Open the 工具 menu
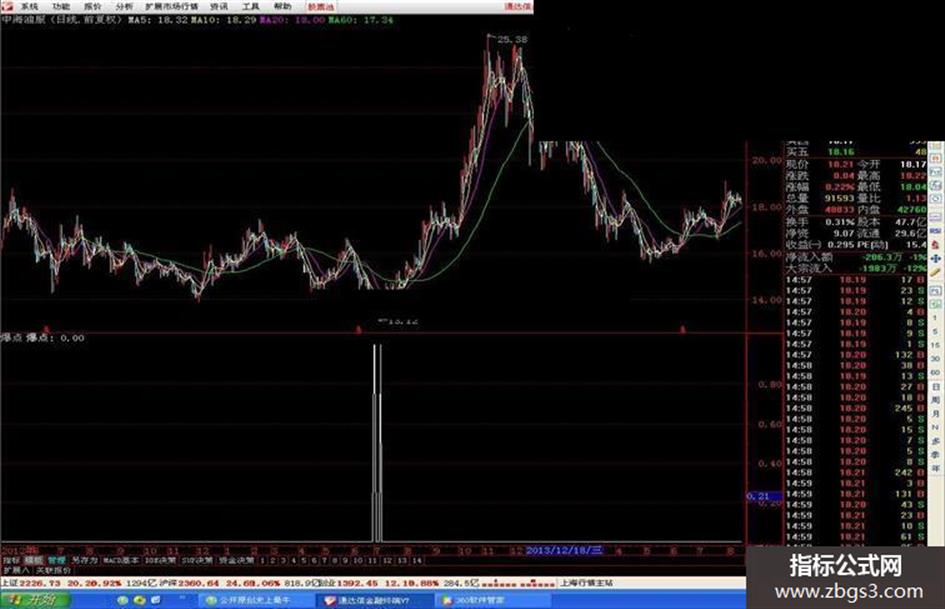 (x=251, y=7)
